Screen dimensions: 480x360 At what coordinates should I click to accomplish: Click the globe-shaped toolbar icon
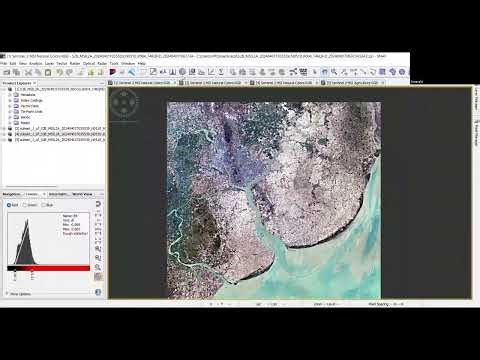(x=182, y=72)
